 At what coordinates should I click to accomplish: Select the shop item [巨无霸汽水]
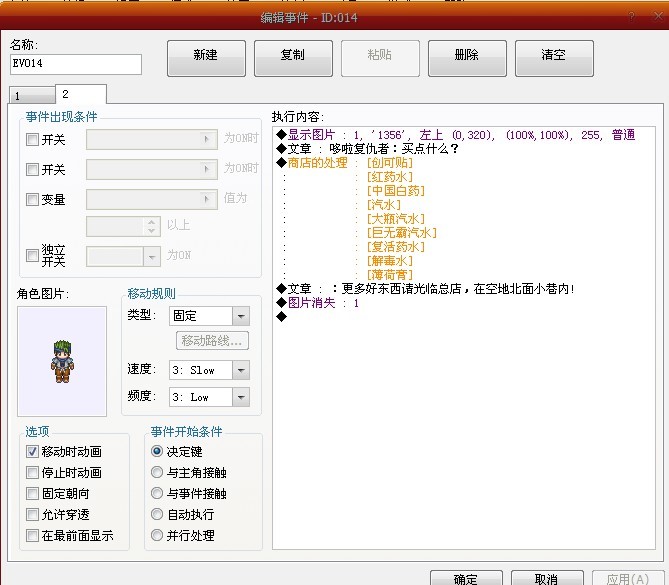tap(401, 233)
